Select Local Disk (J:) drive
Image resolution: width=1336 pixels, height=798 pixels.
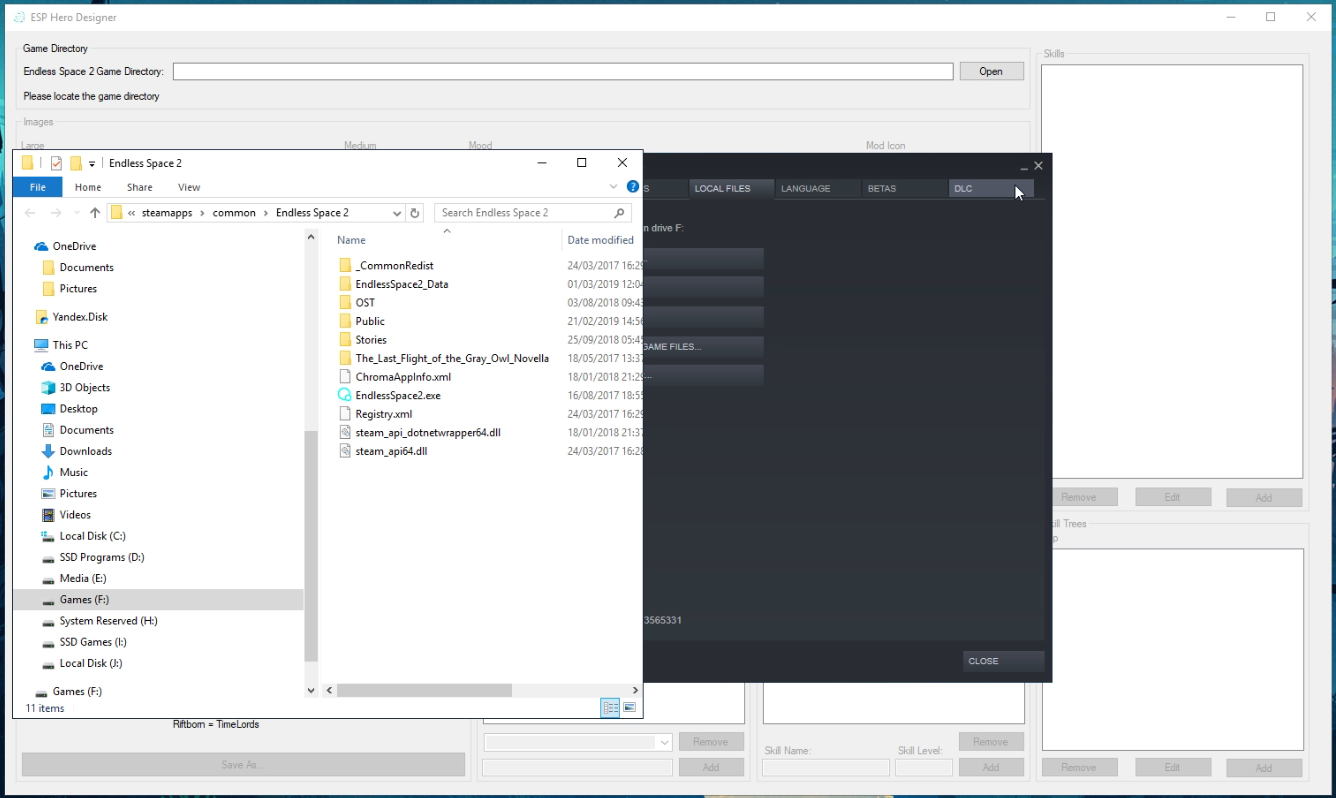pyautogui.click(x=91, y=663)
